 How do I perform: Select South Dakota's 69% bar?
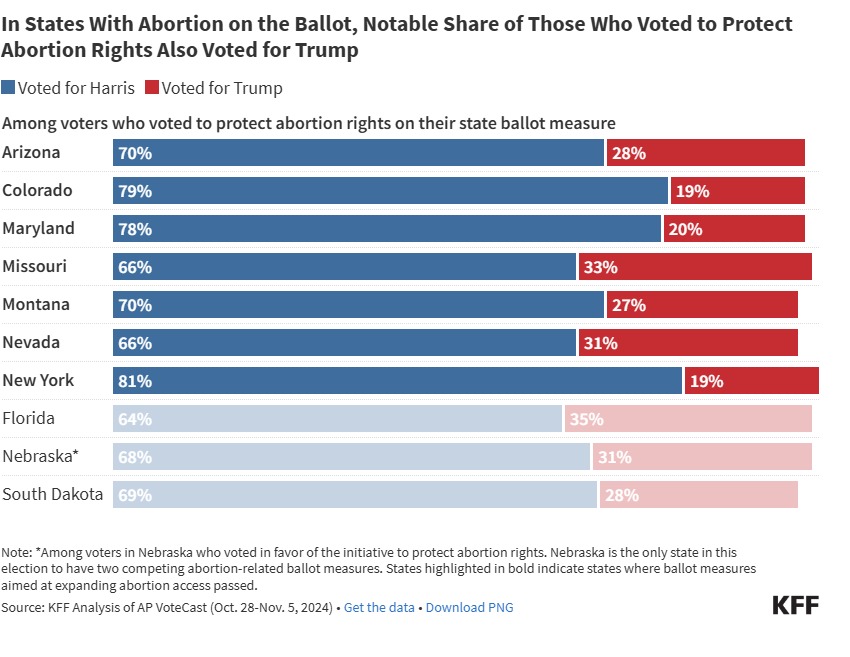[354, 495]
